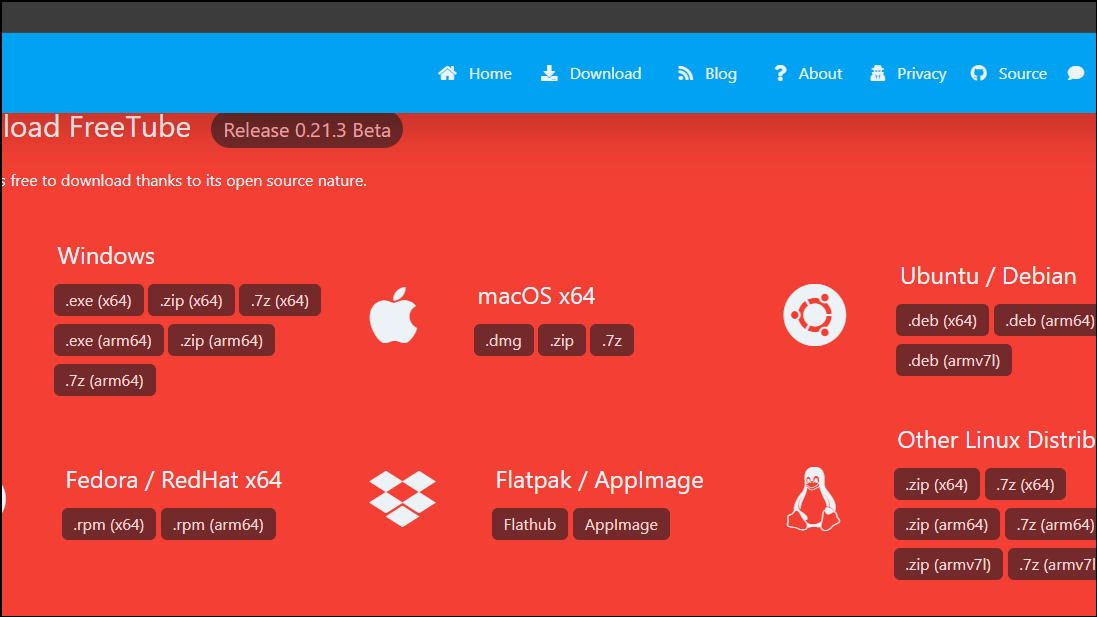Open the Home navigation link
This screenshot has width=1097, height=617.
point(490,73)
